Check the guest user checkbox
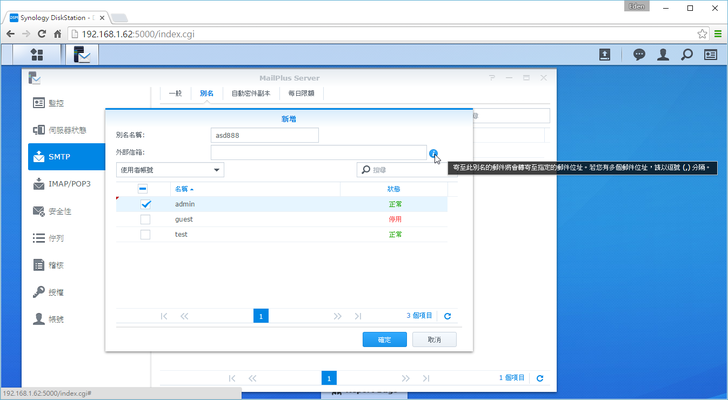Viewport: 728px width, 400px height. [x=145, y=219]
